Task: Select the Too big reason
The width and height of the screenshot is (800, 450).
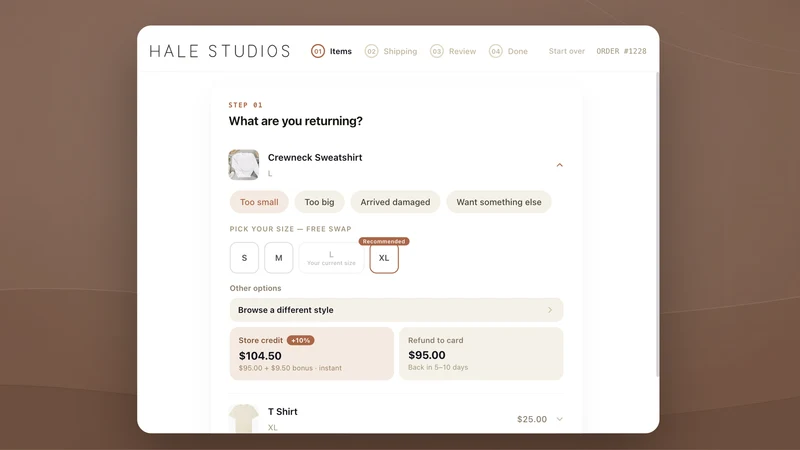Action: pyautogui.click(x=319, y=202)
